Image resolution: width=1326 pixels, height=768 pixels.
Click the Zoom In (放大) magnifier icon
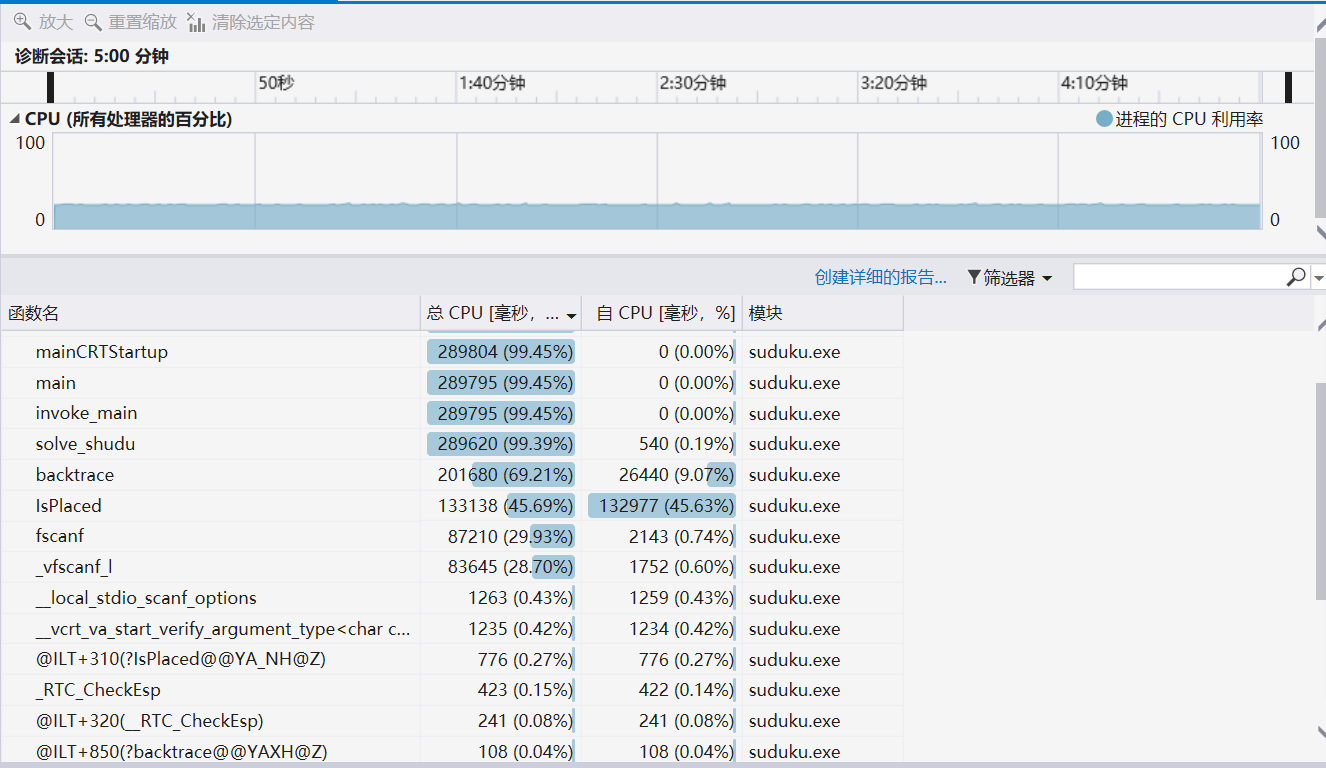(x=22, y=21)
